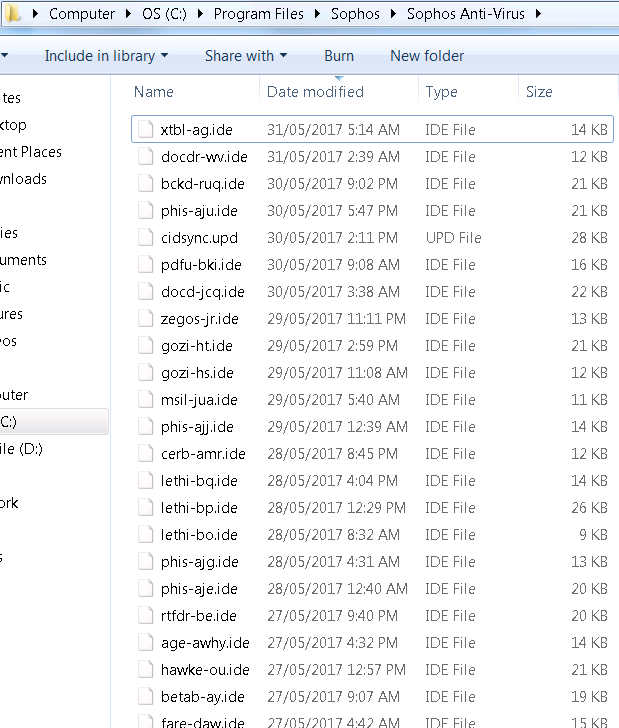
Task: Expand the arrow before Computer breadcrumb
Action: (35, 13)
